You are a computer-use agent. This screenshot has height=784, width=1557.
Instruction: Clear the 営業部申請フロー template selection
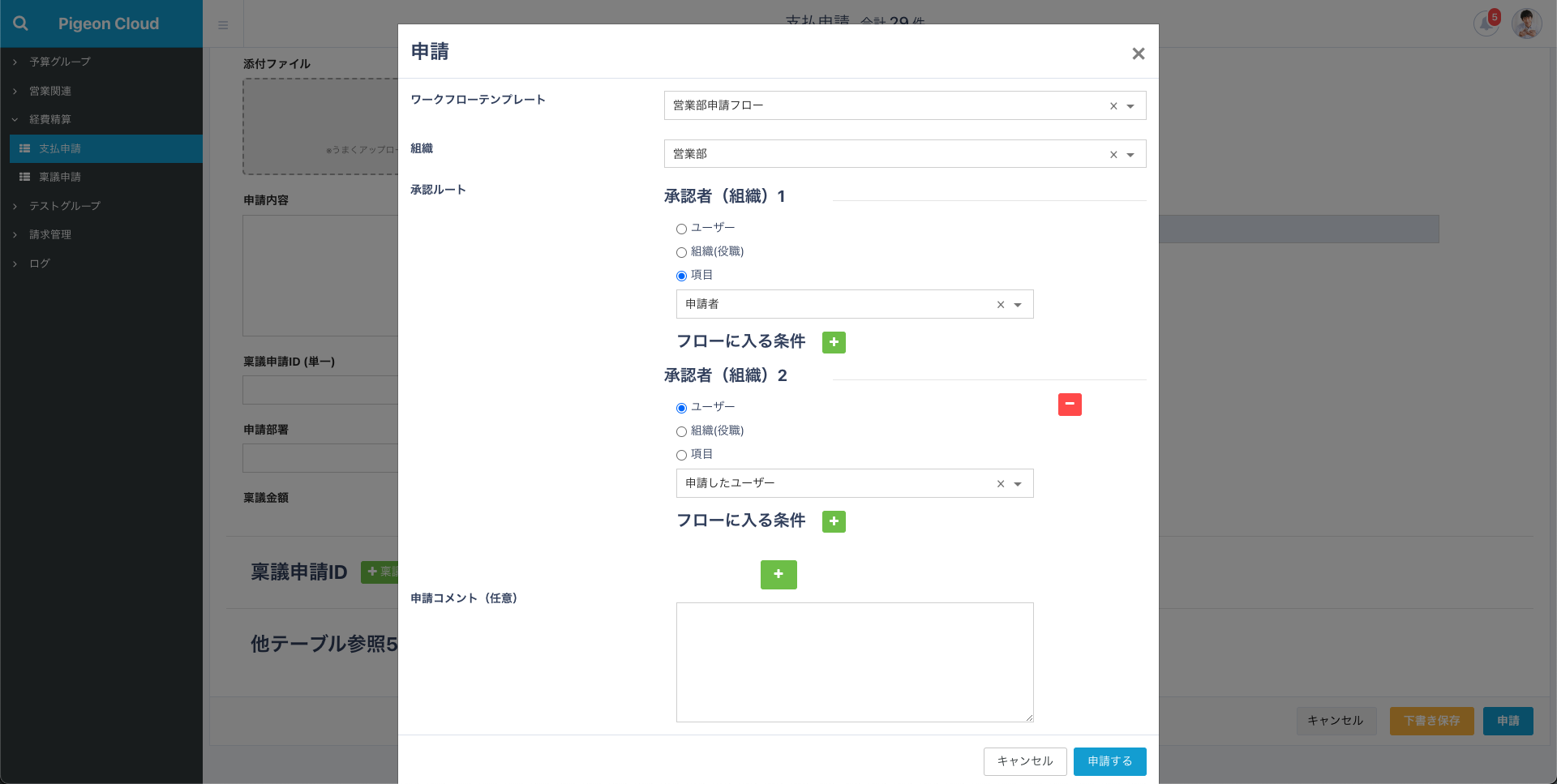(x=1113, y=106)
